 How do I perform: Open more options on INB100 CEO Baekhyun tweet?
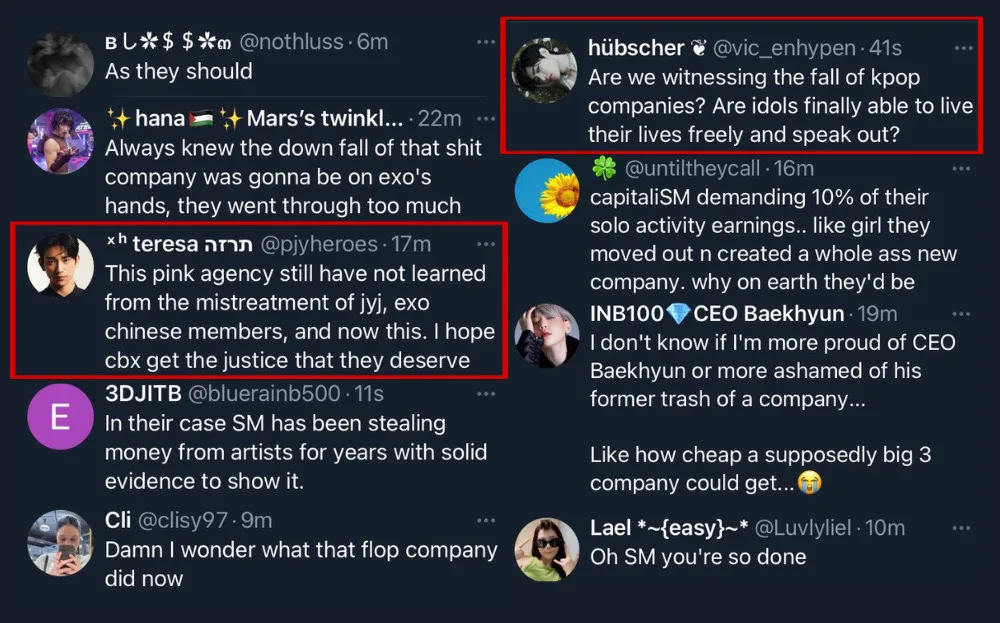963,314
